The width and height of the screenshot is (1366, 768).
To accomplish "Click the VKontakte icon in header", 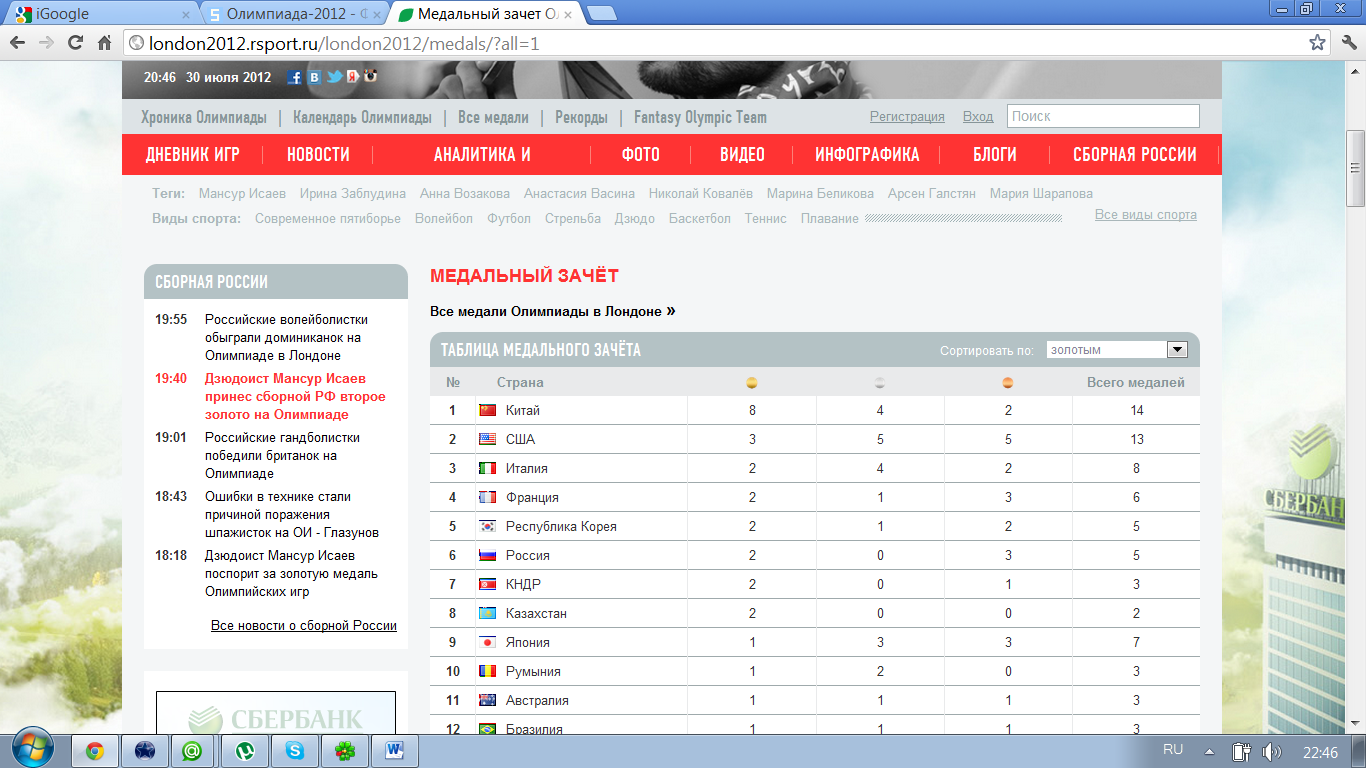I will (314, 77).
